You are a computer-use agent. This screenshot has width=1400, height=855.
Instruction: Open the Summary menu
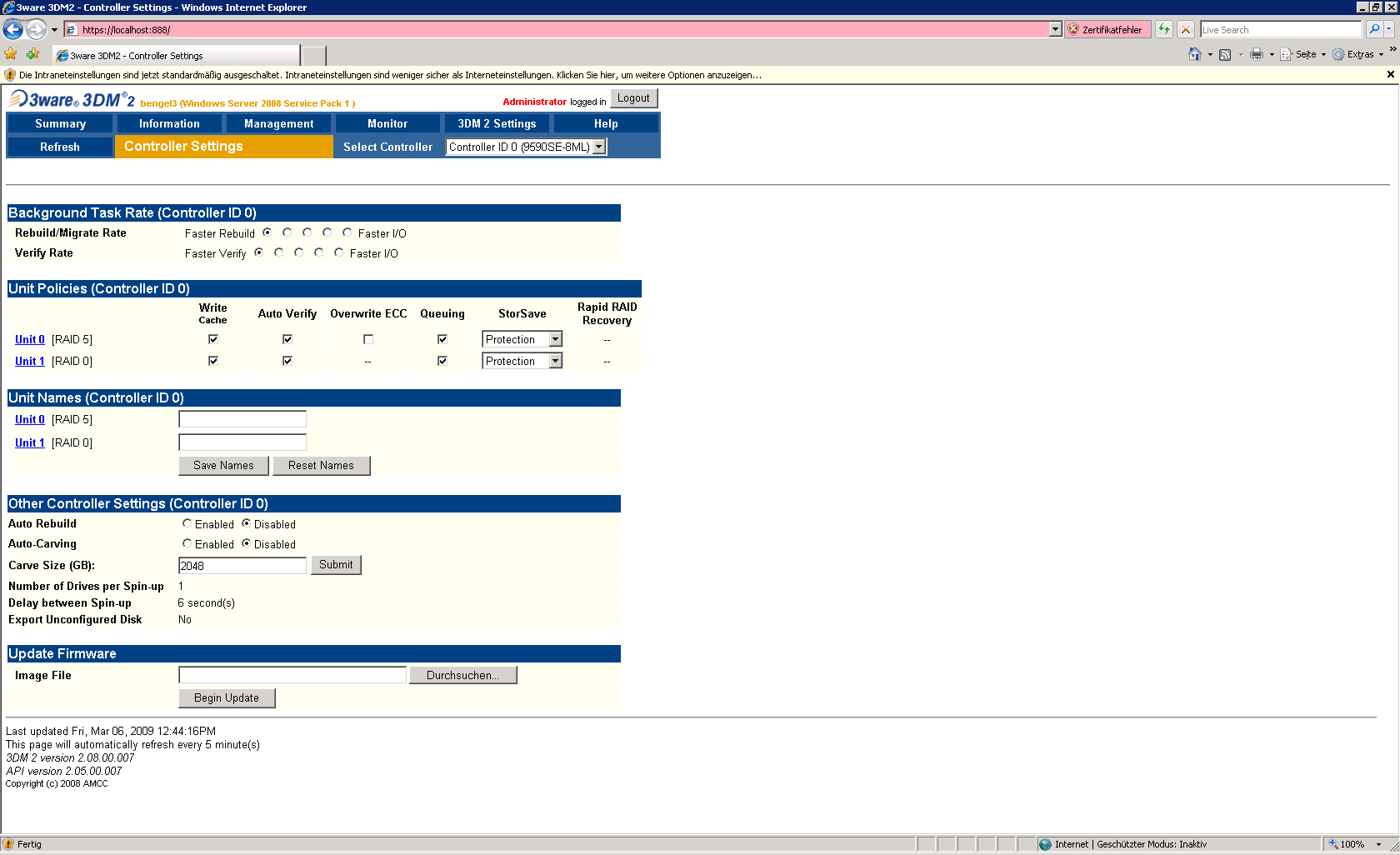pos(60,123)
